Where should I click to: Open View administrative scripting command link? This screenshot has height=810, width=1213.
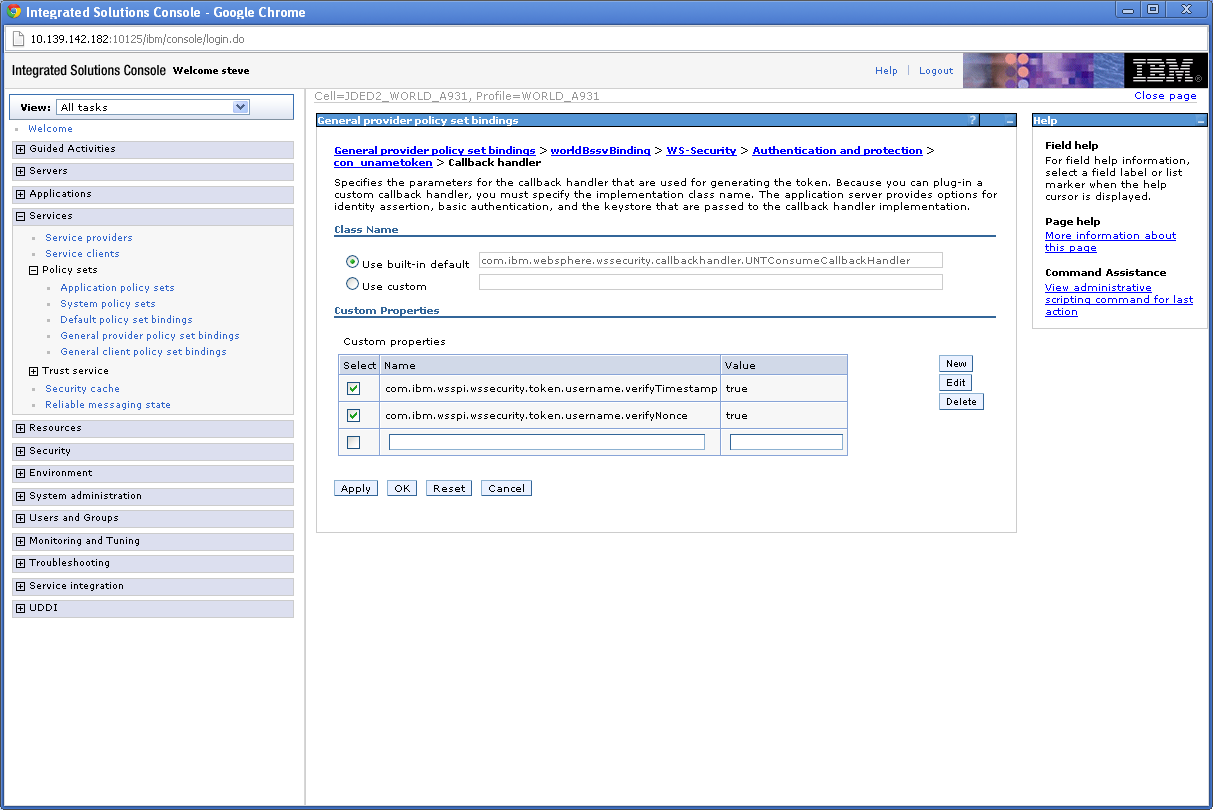tap(1119, 300)
